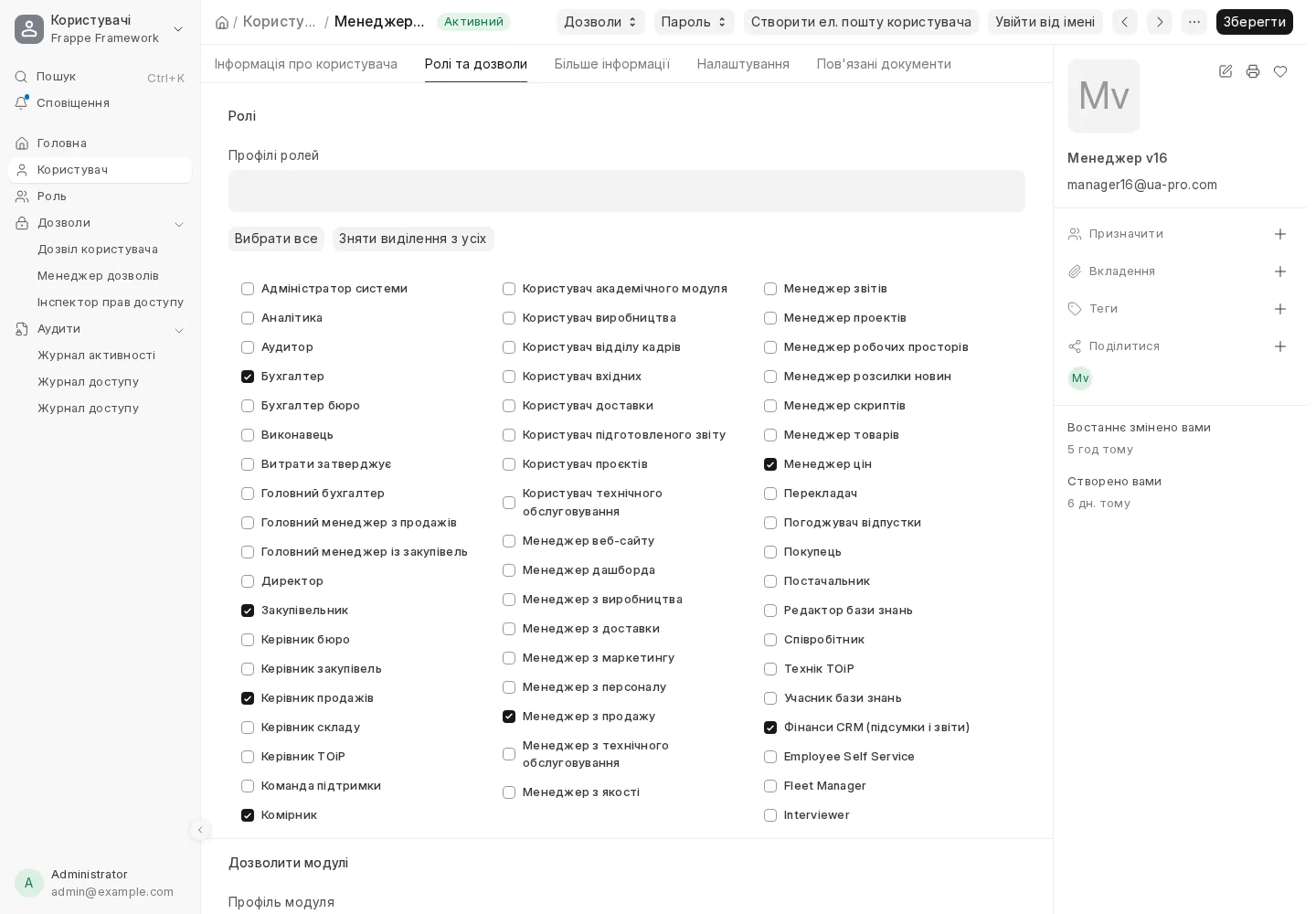
Task: Open the three-dots more actions menu
Action: tap(1194, 22)
